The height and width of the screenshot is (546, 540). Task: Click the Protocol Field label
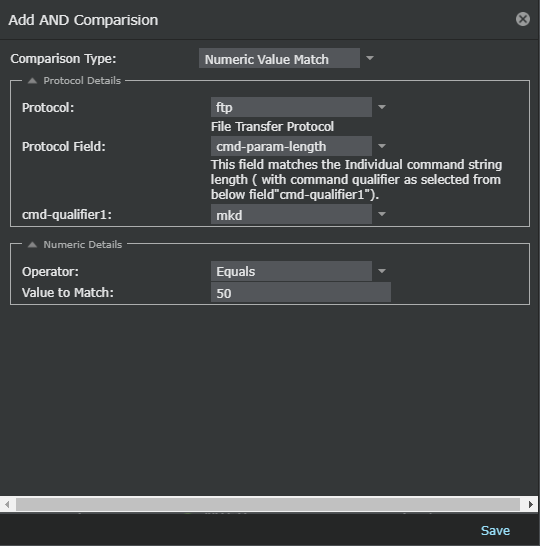[x=64, y=147]
